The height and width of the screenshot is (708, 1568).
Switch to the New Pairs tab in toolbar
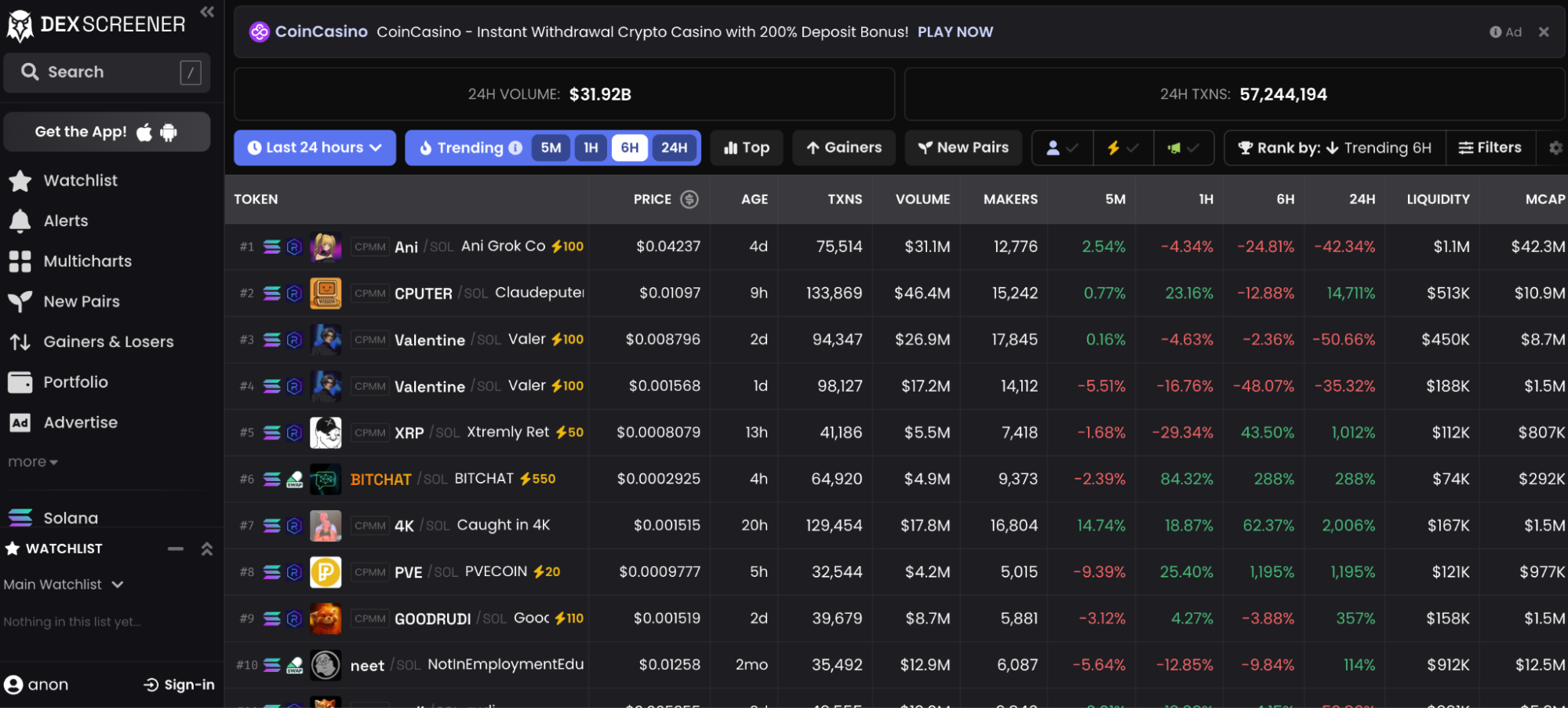pyautogui.click(x=963, y=148)
